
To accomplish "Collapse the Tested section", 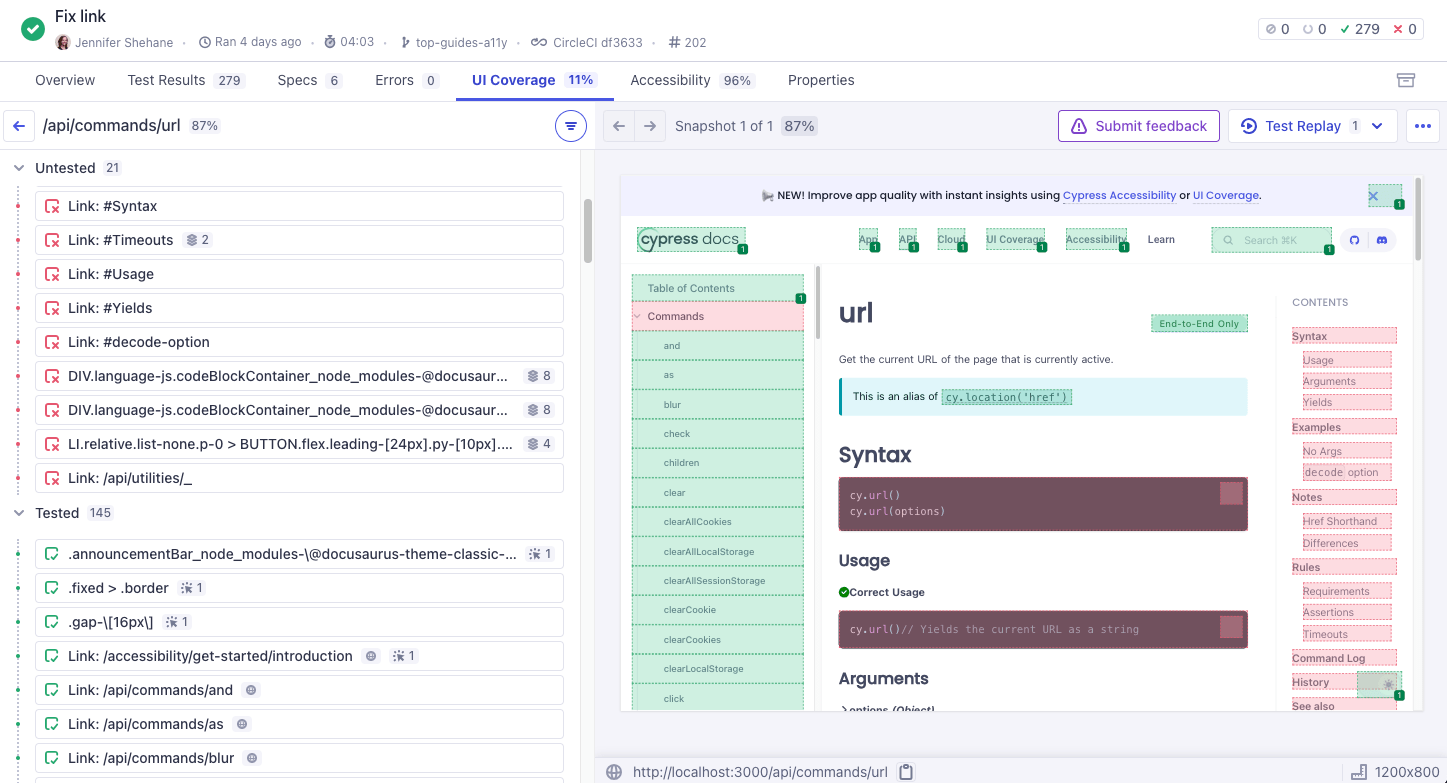I will coord(19,513).
